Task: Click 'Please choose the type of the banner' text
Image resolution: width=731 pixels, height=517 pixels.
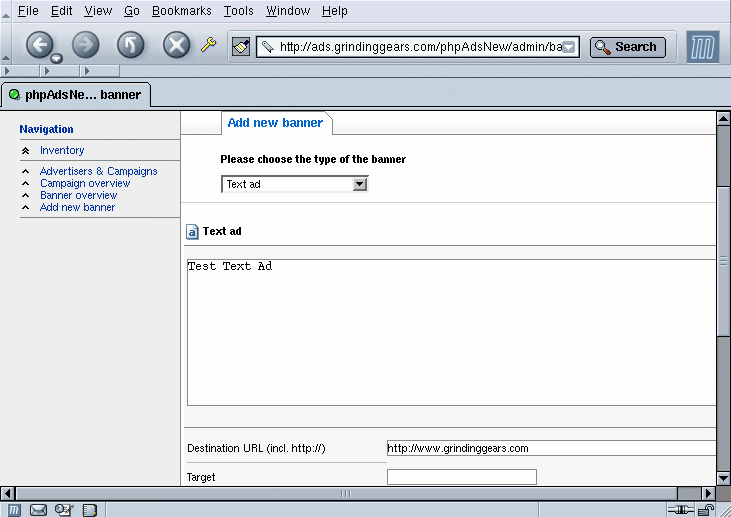Action: pos(313,159)
